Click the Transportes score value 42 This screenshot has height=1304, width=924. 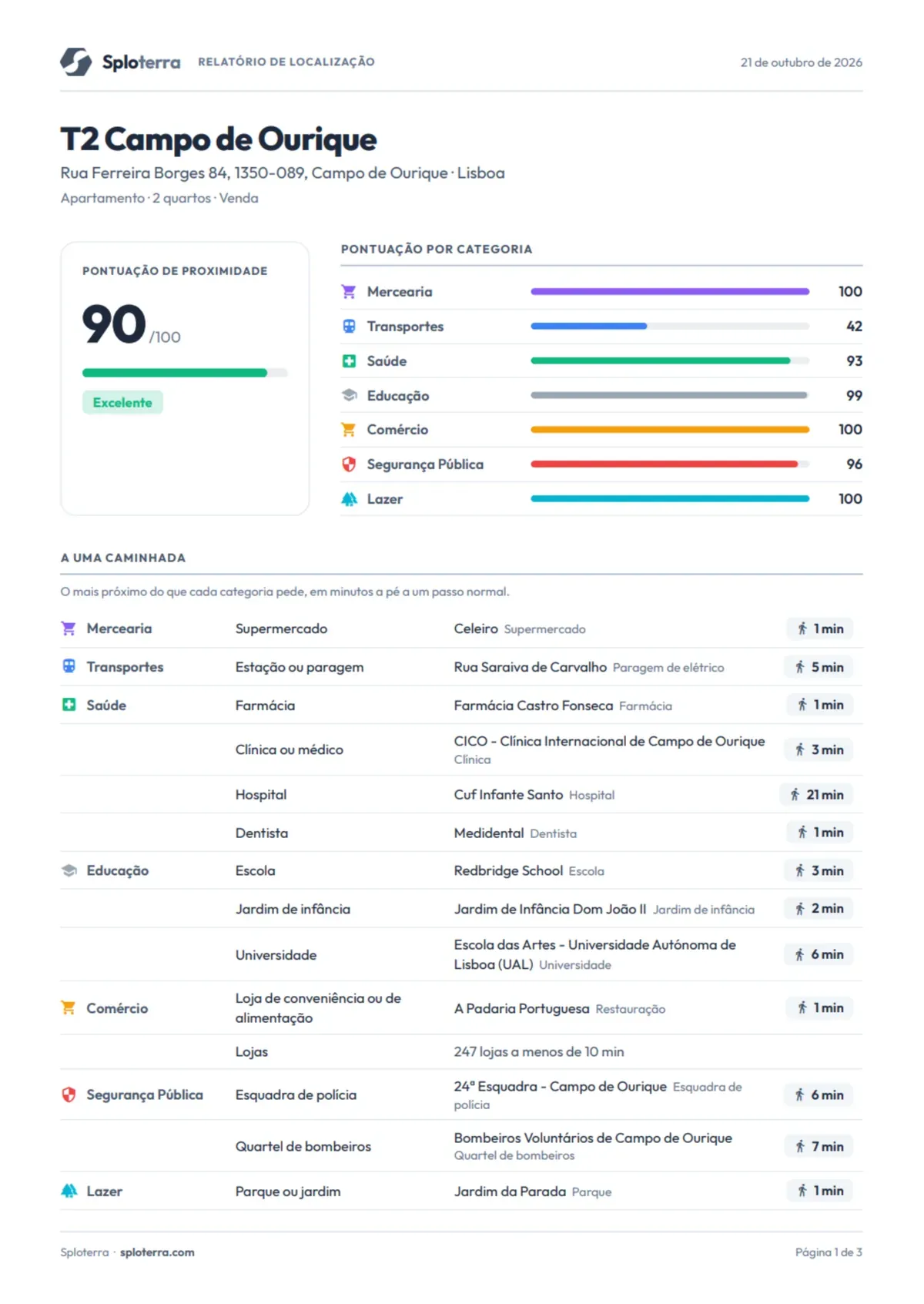[x=854, y=327]
